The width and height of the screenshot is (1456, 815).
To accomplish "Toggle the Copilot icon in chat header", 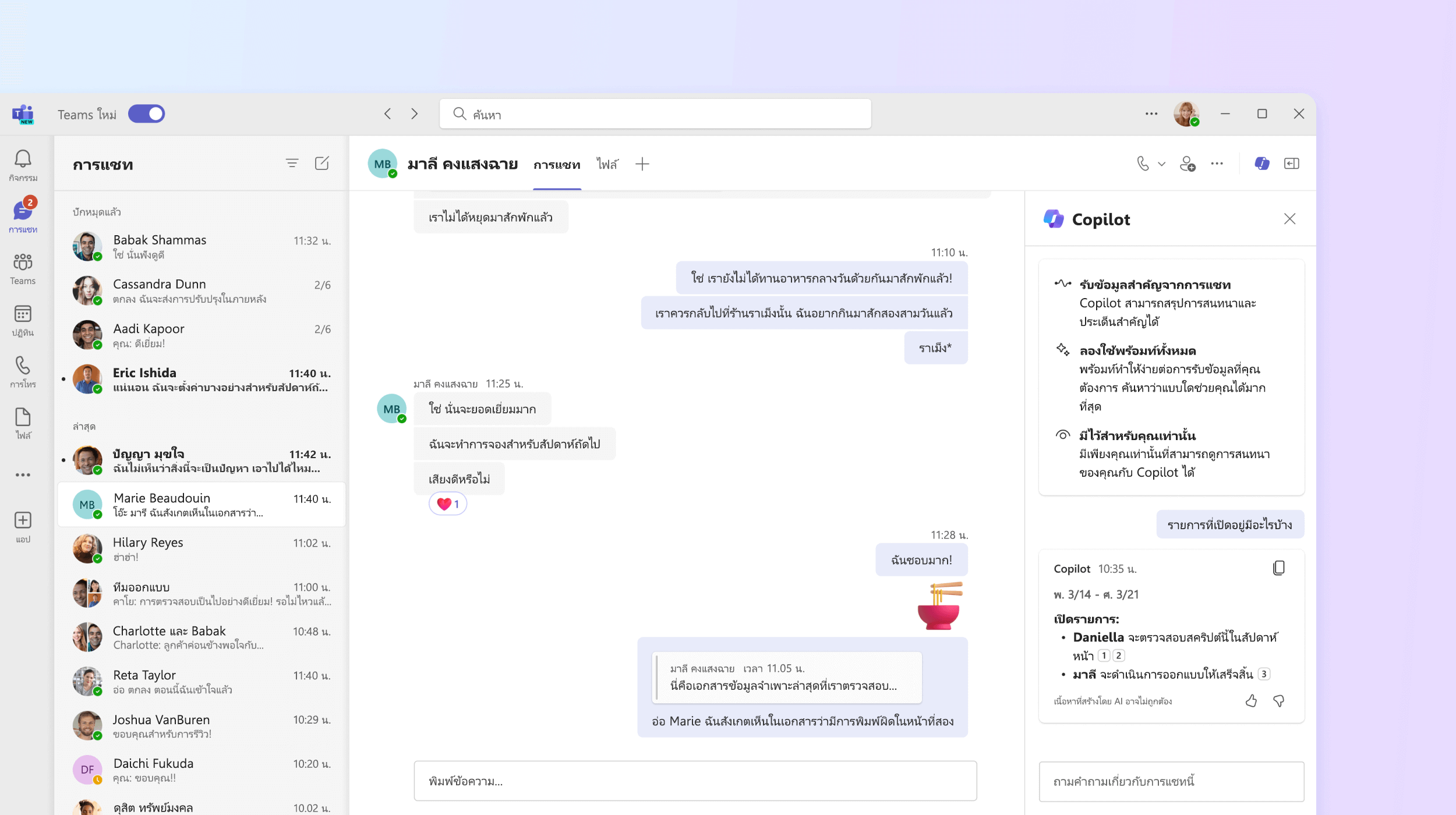I will (1262, 164).
